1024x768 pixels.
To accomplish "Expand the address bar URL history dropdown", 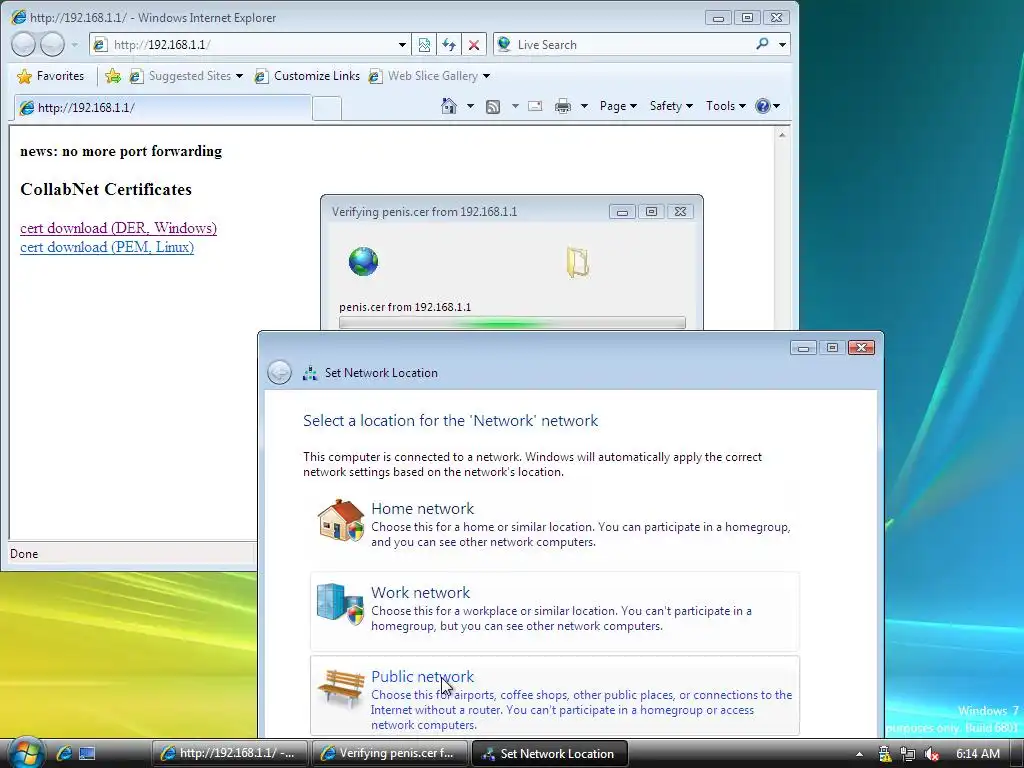I will (402, 44).
